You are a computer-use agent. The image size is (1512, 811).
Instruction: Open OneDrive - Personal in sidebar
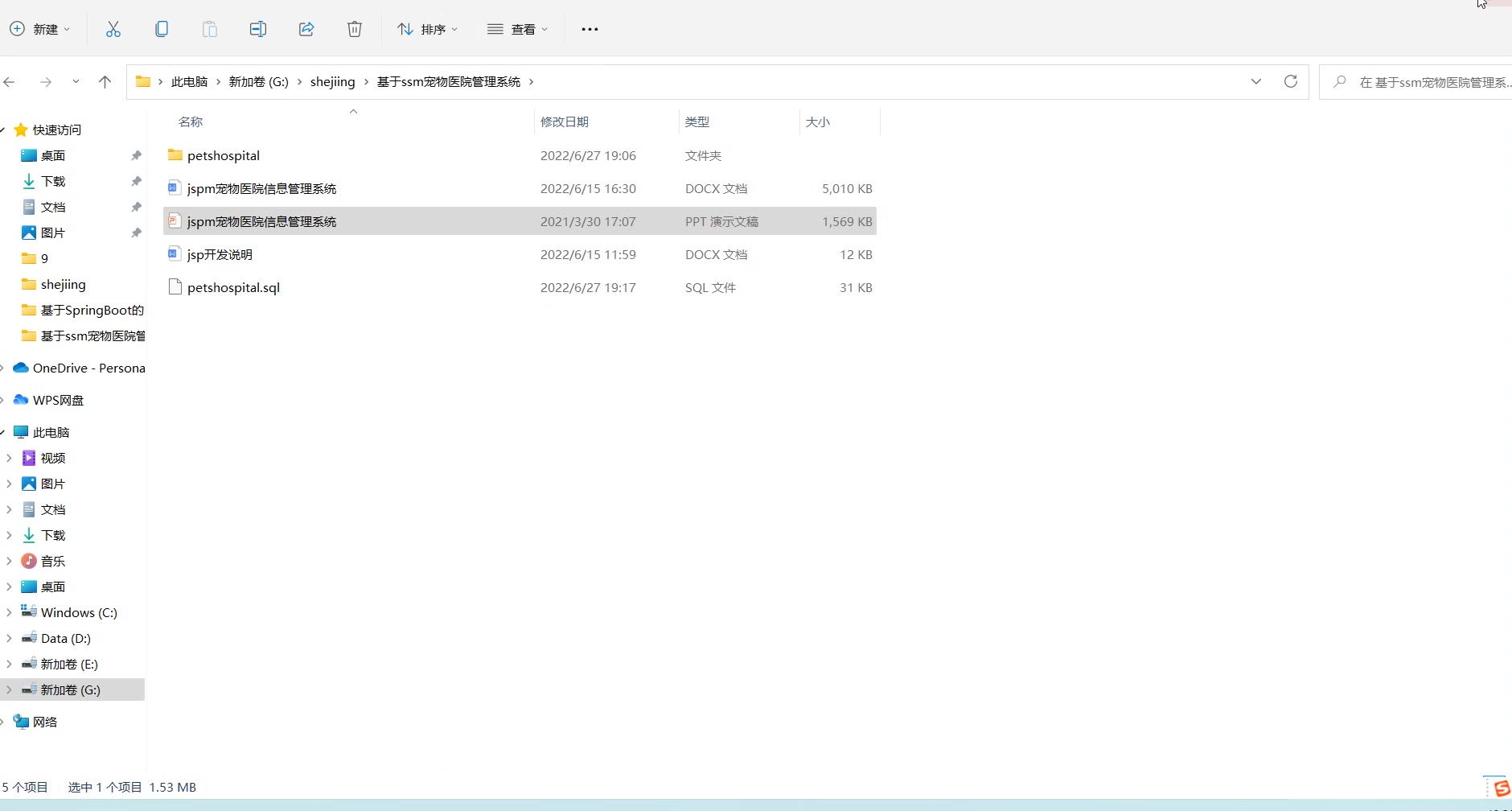tap(88, 368)
